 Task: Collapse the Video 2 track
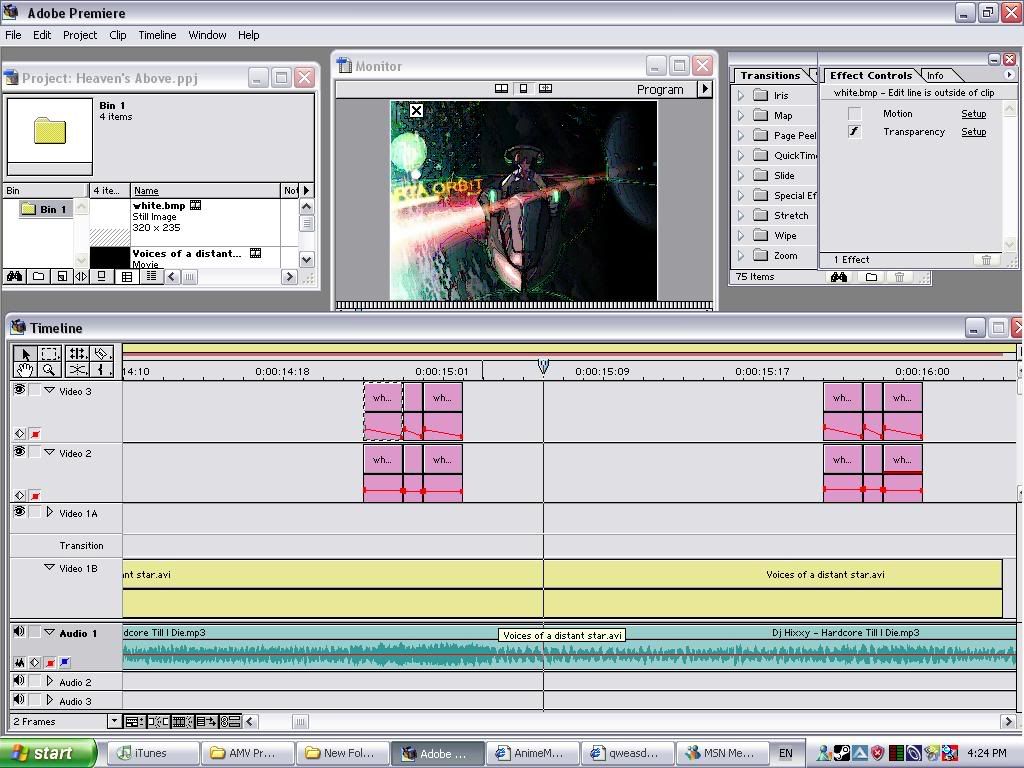49,453
